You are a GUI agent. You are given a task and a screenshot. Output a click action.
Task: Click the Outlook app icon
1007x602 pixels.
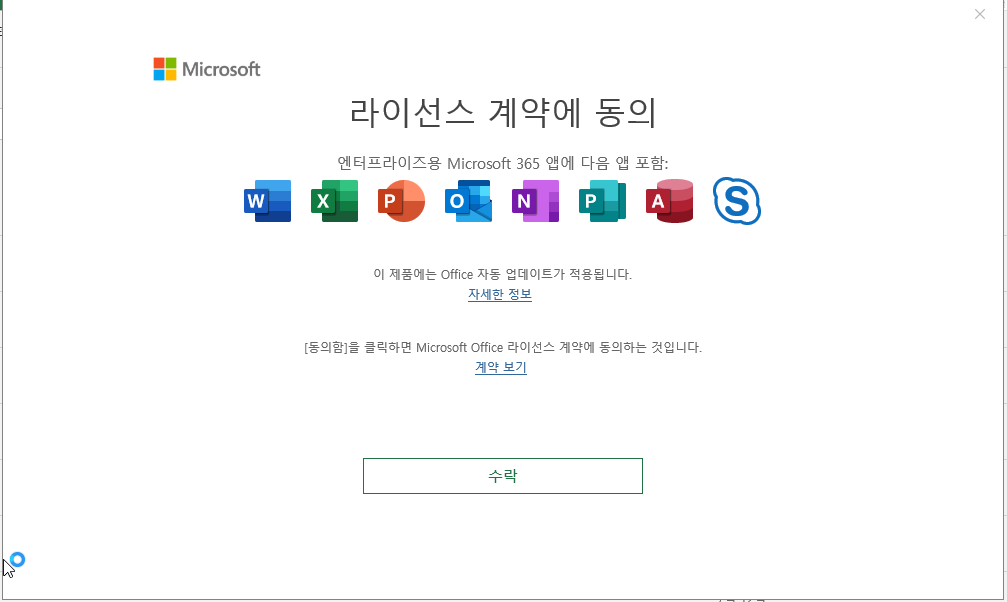click(468, 201)
